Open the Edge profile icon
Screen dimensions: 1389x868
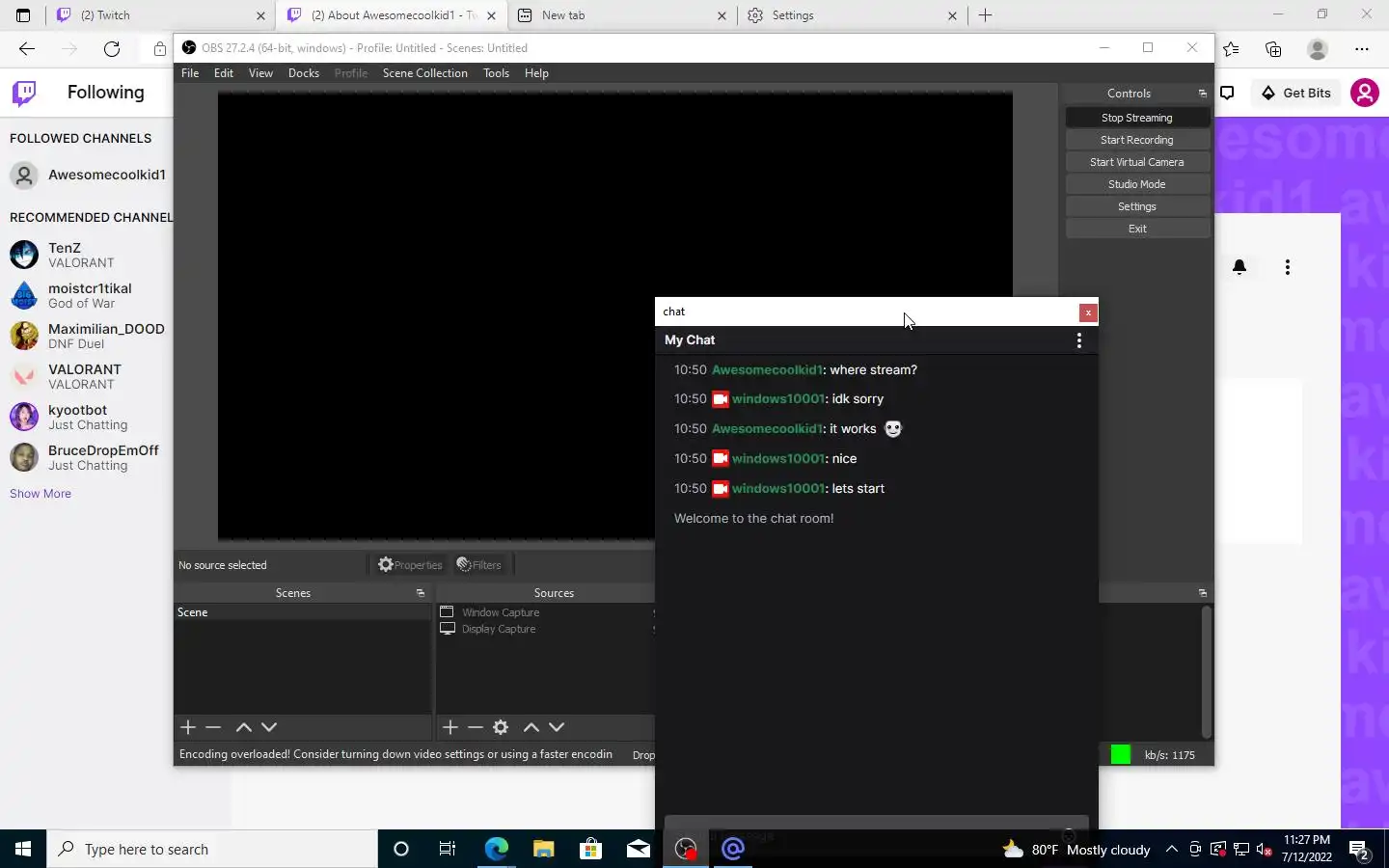pos(1318,48)
